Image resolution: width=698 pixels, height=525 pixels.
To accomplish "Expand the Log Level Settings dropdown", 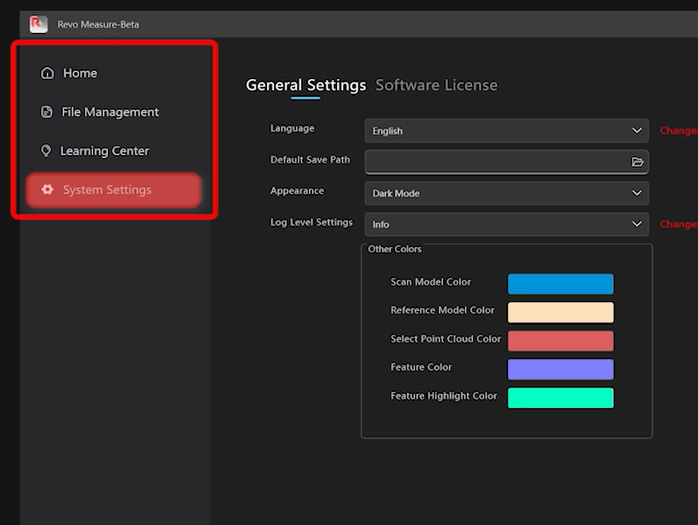I will click(x=506, y=224).
